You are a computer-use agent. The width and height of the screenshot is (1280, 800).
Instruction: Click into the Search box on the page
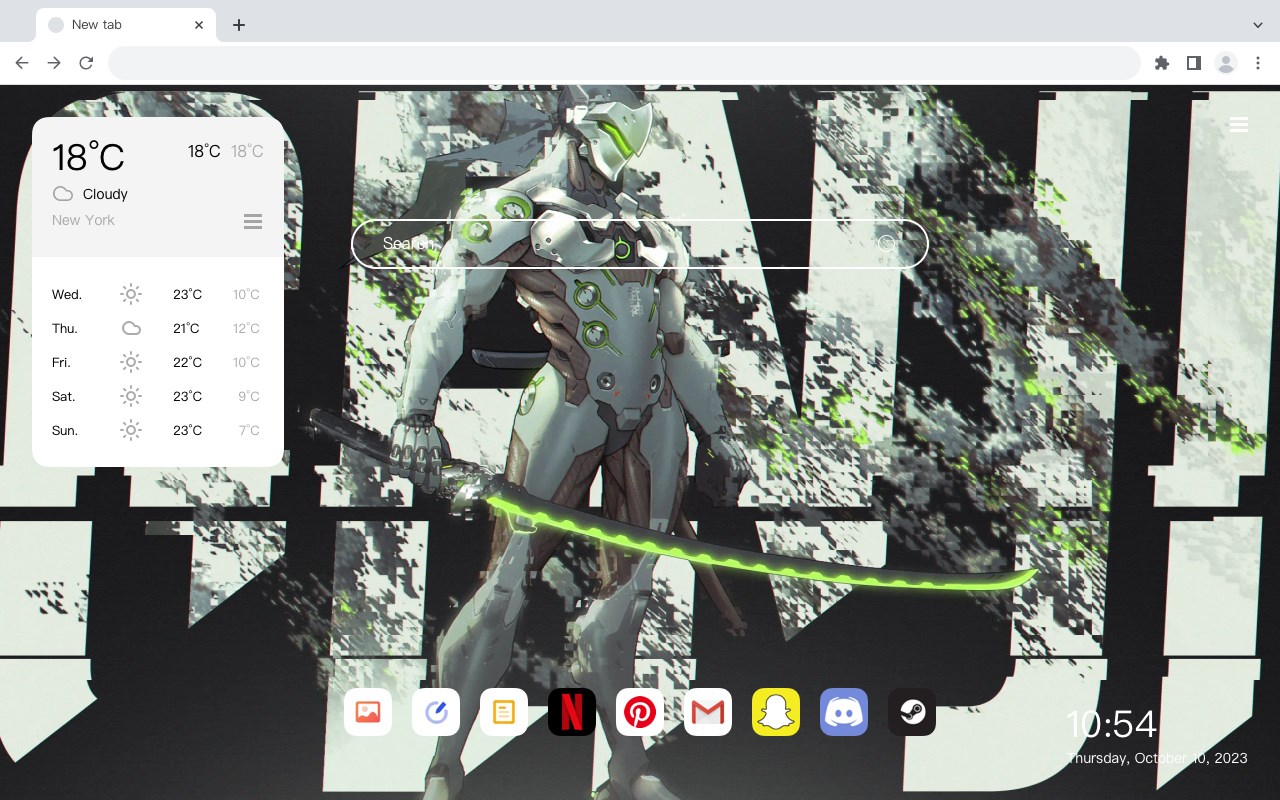[x=640, y=243]
